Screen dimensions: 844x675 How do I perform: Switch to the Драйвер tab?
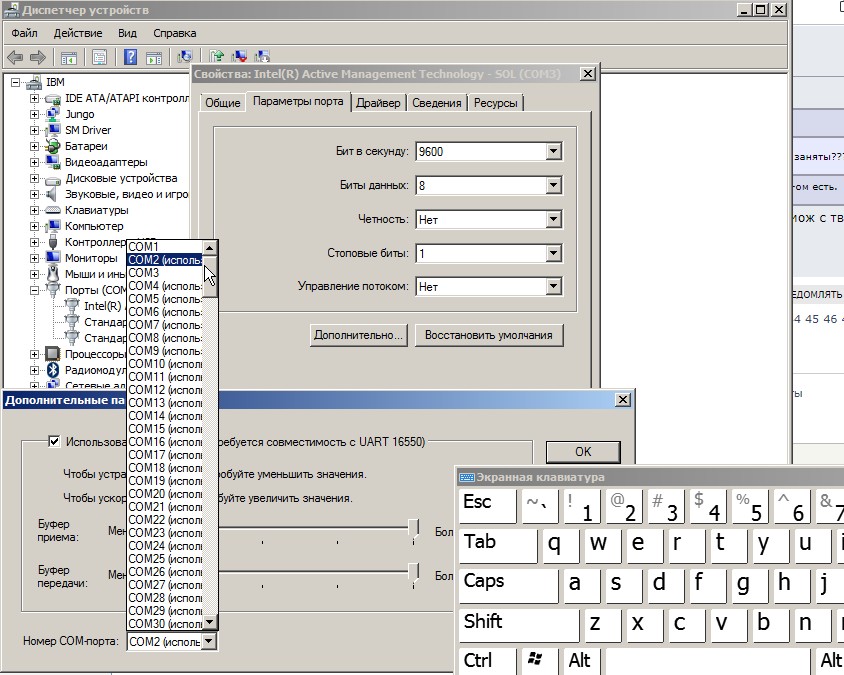point(378,103)
